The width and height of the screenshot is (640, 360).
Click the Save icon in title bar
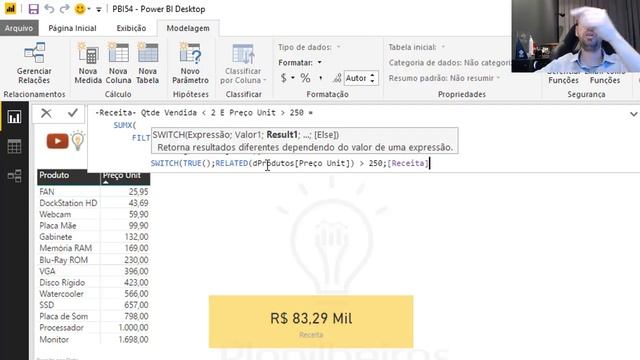(33, 9)
